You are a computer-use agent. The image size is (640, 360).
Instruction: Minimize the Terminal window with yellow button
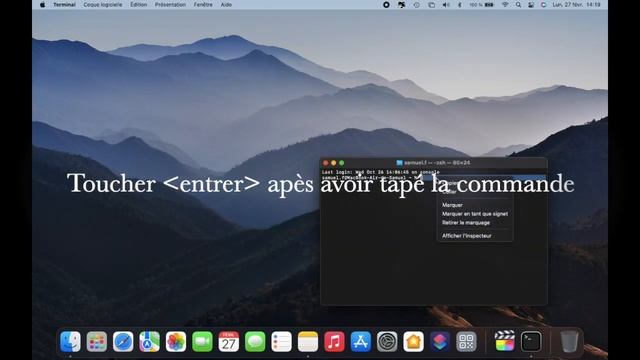coord(333,163)
